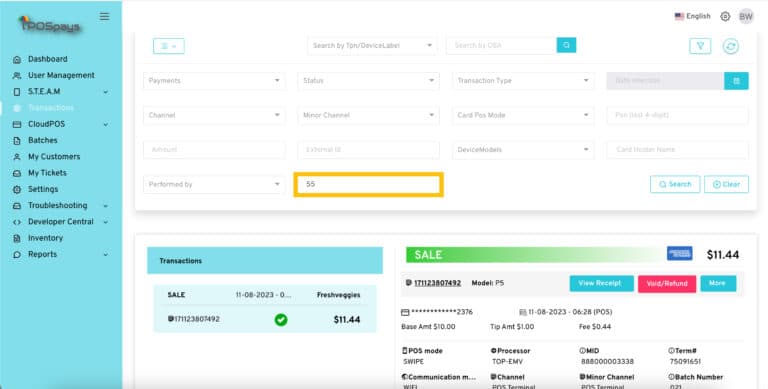Click the Batches document icon
The height and width of the screenshot is (389, 768).
click(17, 141)
